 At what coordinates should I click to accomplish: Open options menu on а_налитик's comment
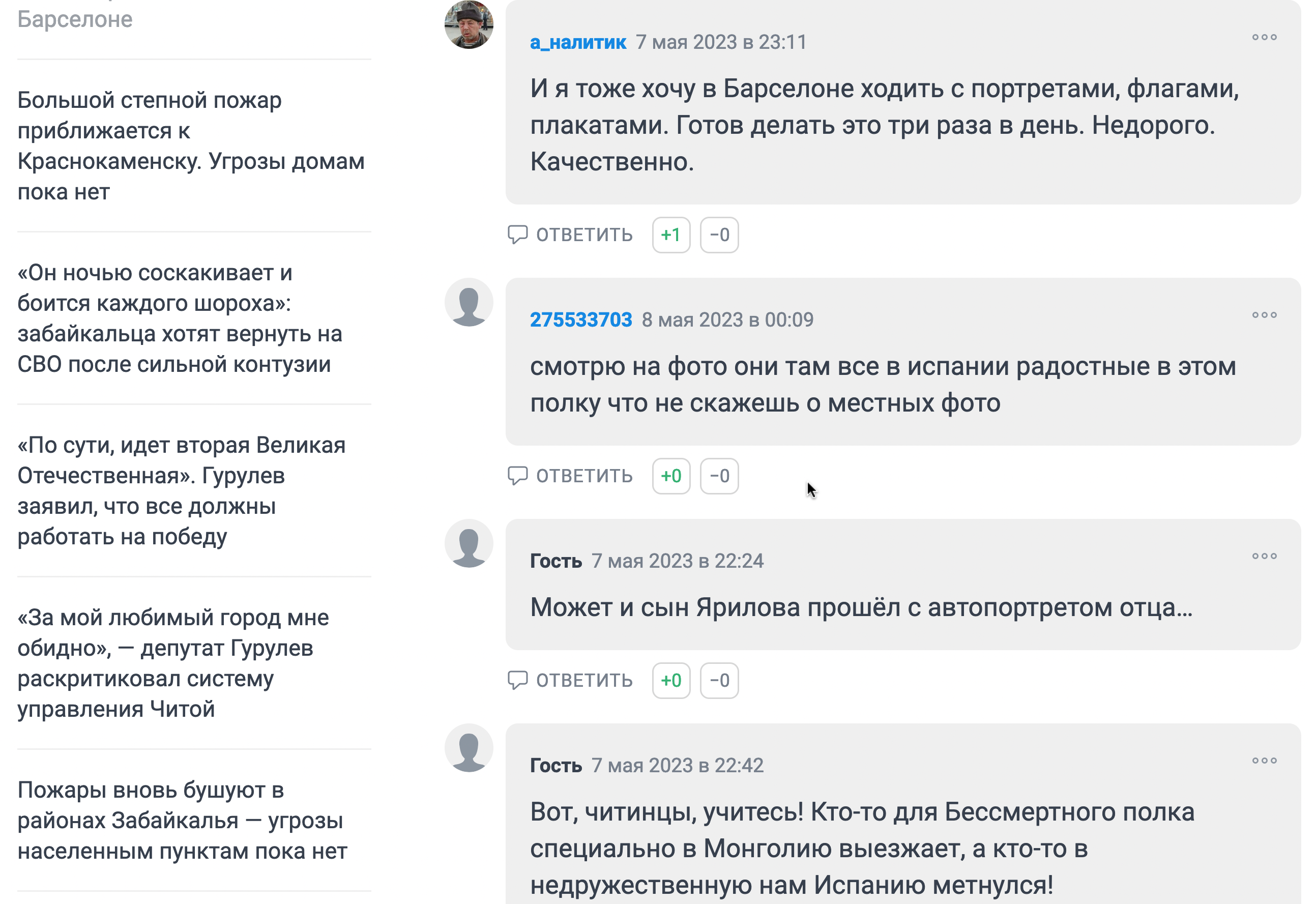pos(1263,37)
